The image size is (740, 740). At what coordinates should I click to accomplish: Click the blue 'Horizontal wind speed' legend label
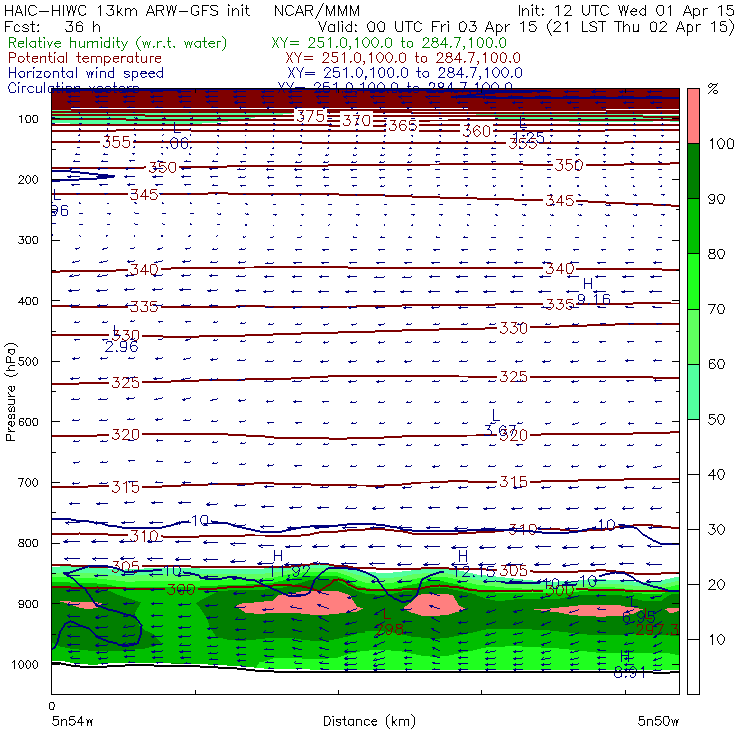[x=86, y=73]
